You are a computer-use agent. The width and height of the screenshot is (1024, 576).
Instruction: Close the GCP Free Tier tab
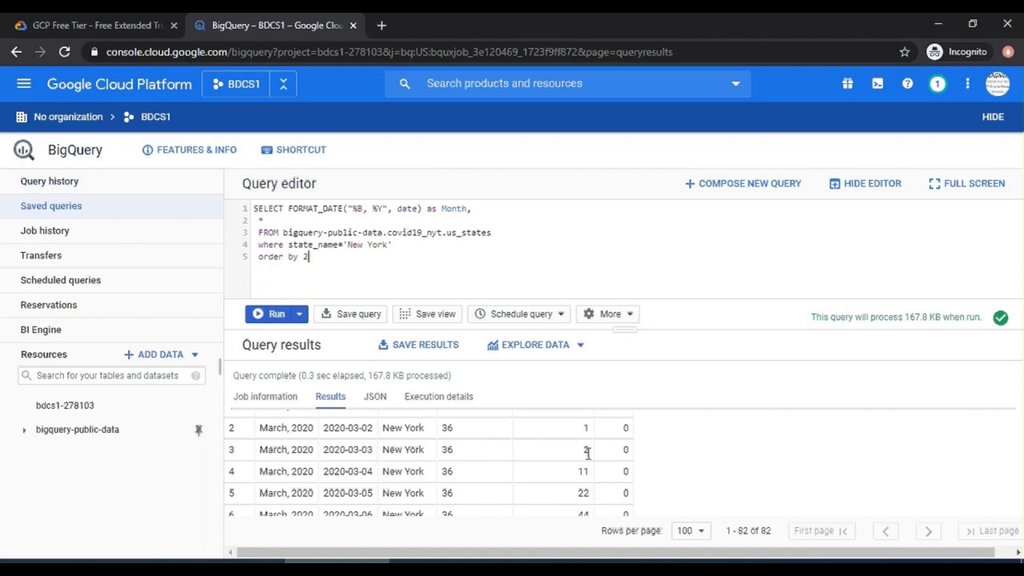pyautogui.click(x=174, y=25)
